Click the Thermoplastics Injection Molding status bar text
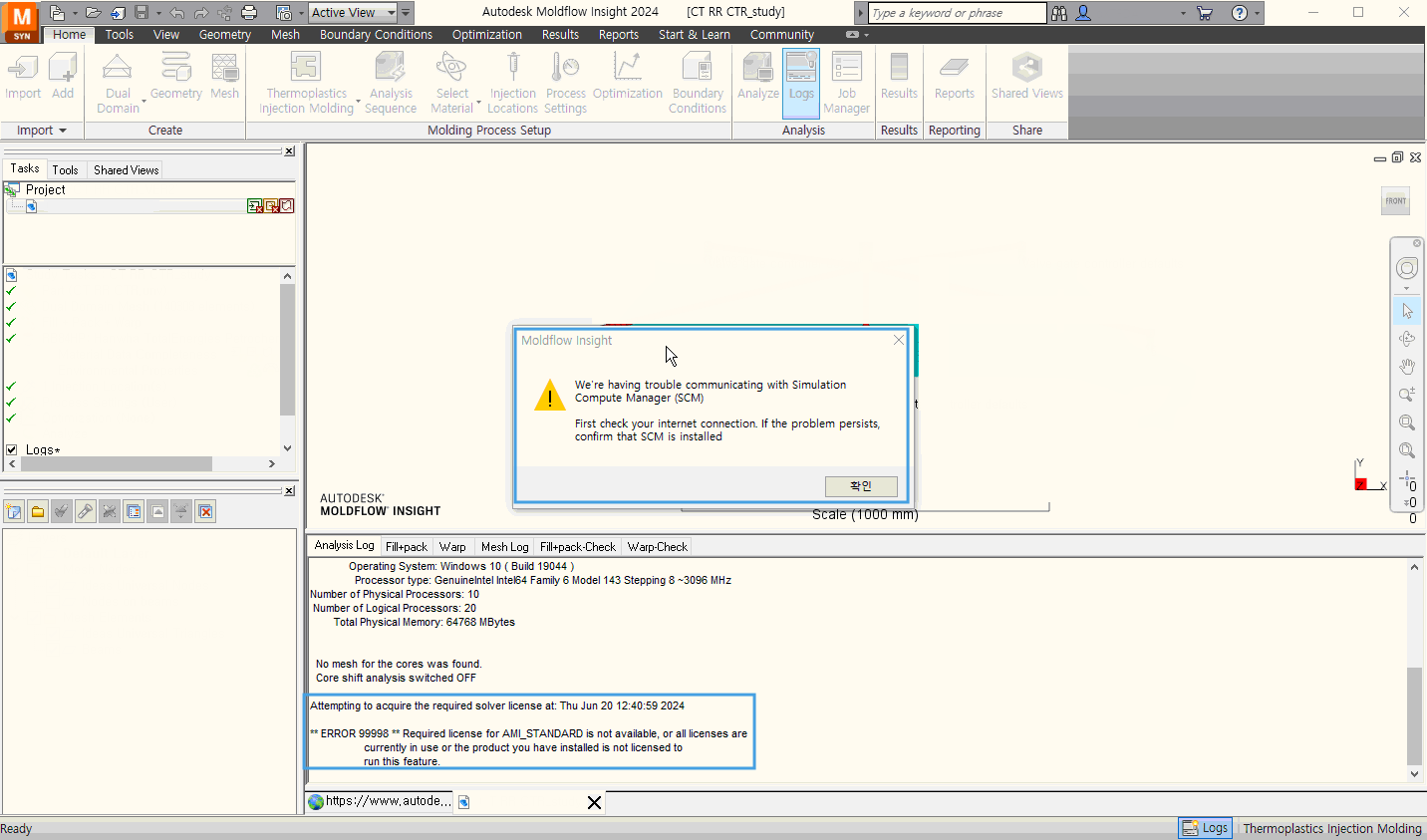The width and height of the screenshot is (1427, 840). [1332, 828]
